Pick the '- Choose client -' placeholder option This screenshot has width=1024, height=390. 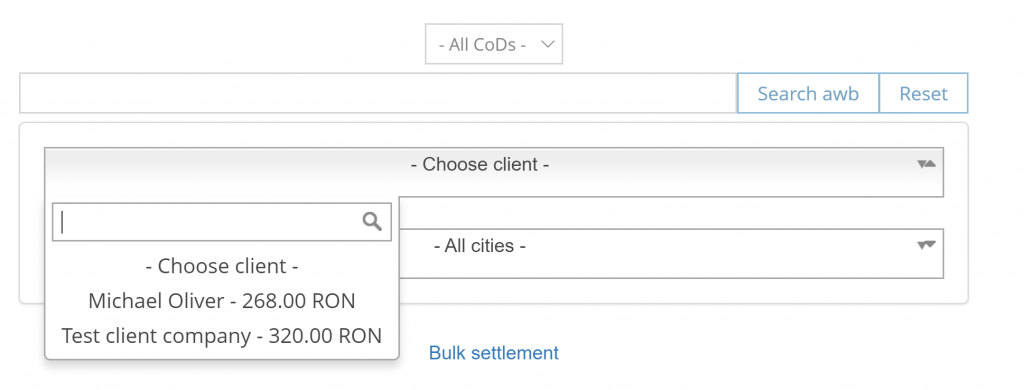tap(222, 266)
